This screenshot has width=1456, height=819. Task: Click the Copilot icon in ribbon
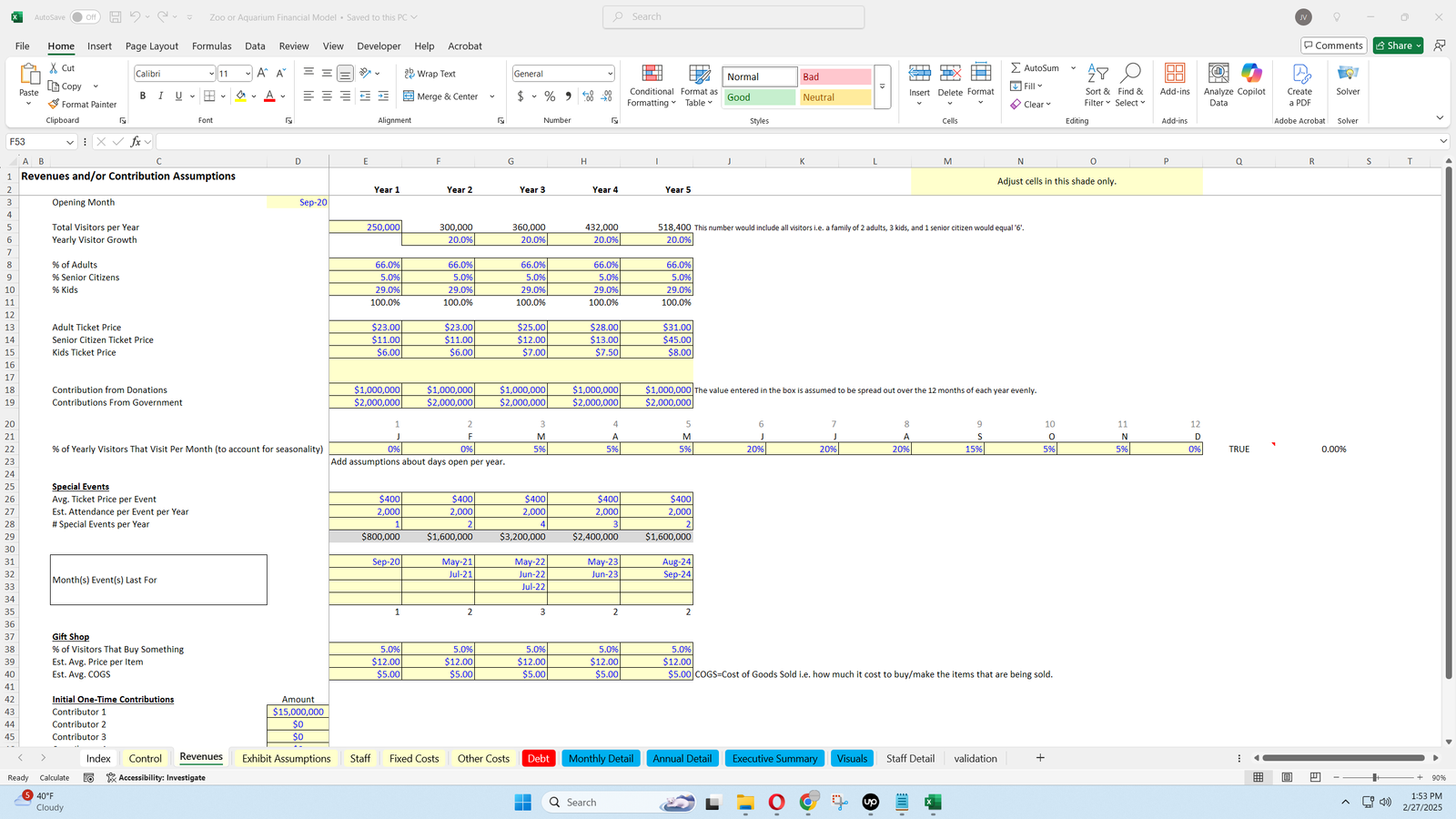(1251, 75)
